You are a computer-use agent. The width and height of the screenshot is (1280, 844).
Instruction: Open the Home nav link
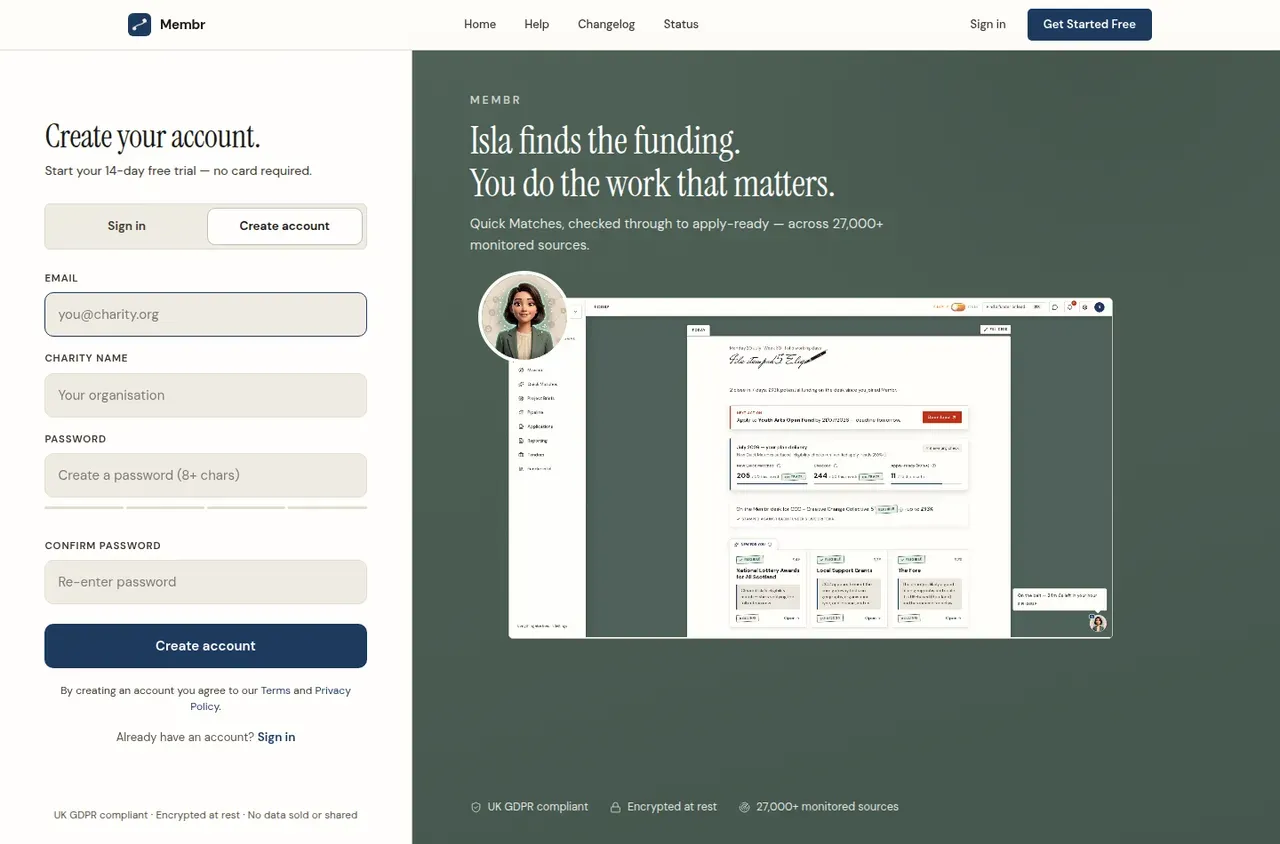pyautogui.click(x=480, y=24)
